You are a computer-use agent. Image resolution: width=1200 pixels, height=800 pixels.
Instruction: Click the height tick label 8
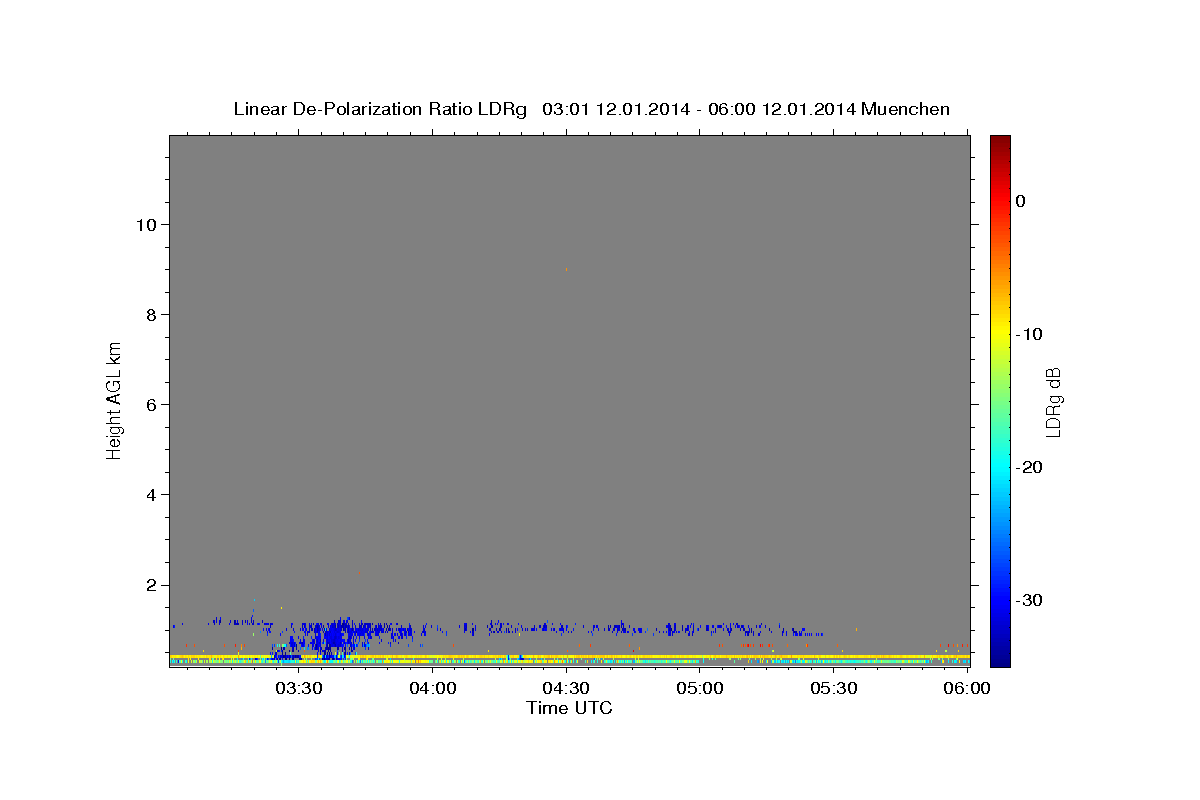(149, 314)
